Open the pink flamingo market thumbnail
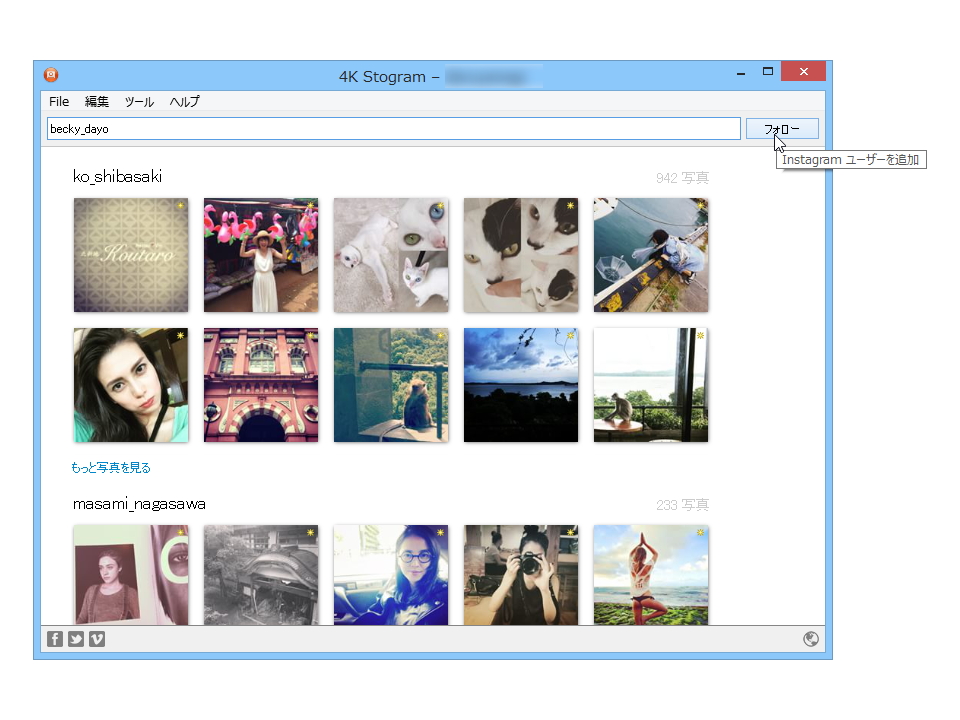Screen dimensions: 960x720 (x=261, y=255)
